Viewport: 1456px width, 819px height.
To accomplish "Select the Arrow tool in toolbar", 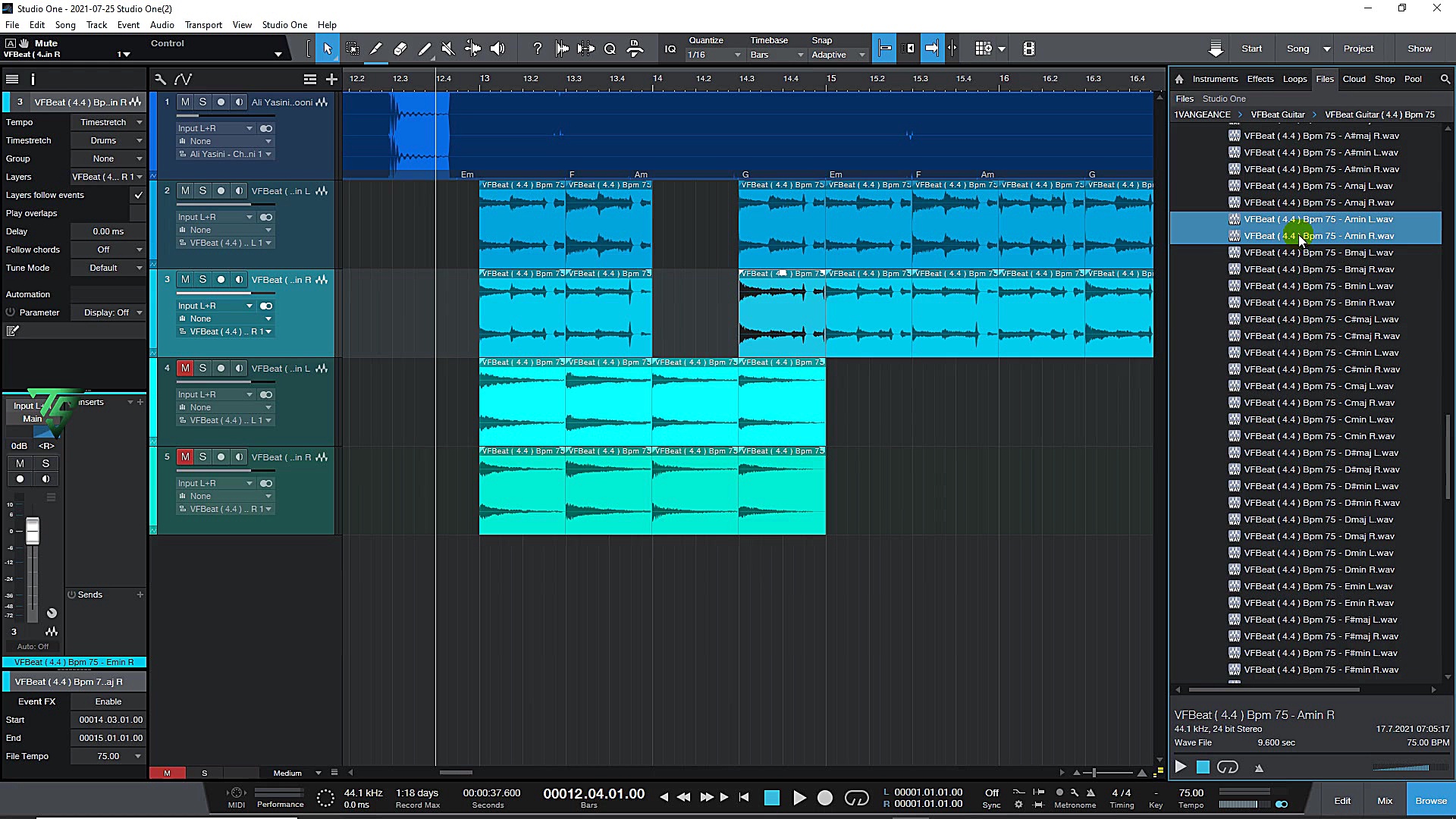I will [328, 49].
